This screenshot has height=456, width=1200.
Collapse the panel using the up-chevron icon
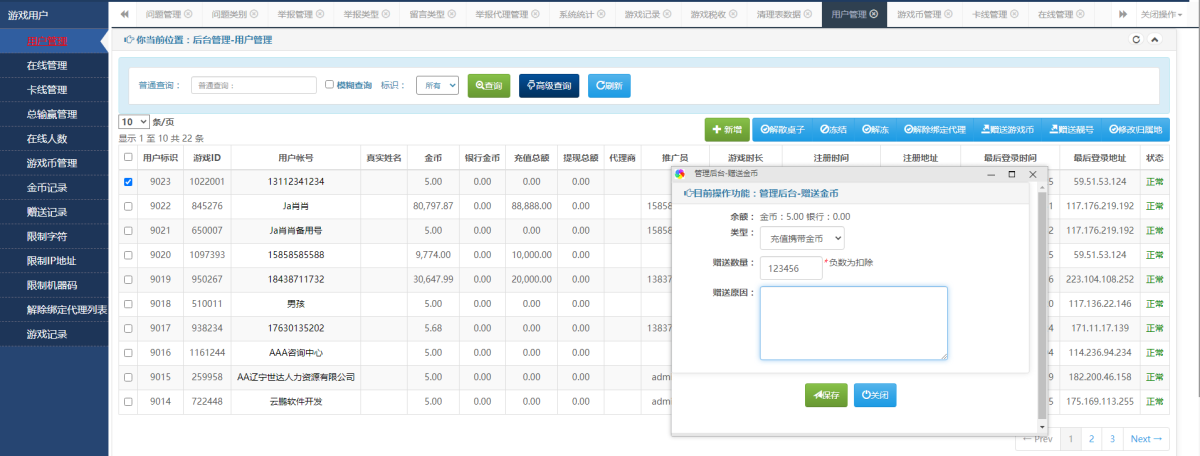(1155, 40)
